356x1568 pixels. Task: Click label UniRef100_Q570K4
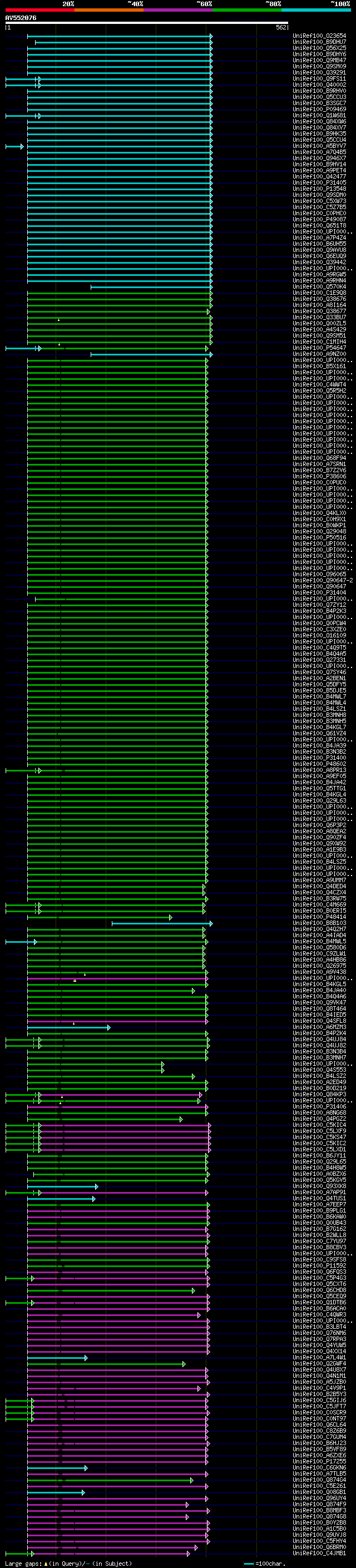click(x=319, y=286)
